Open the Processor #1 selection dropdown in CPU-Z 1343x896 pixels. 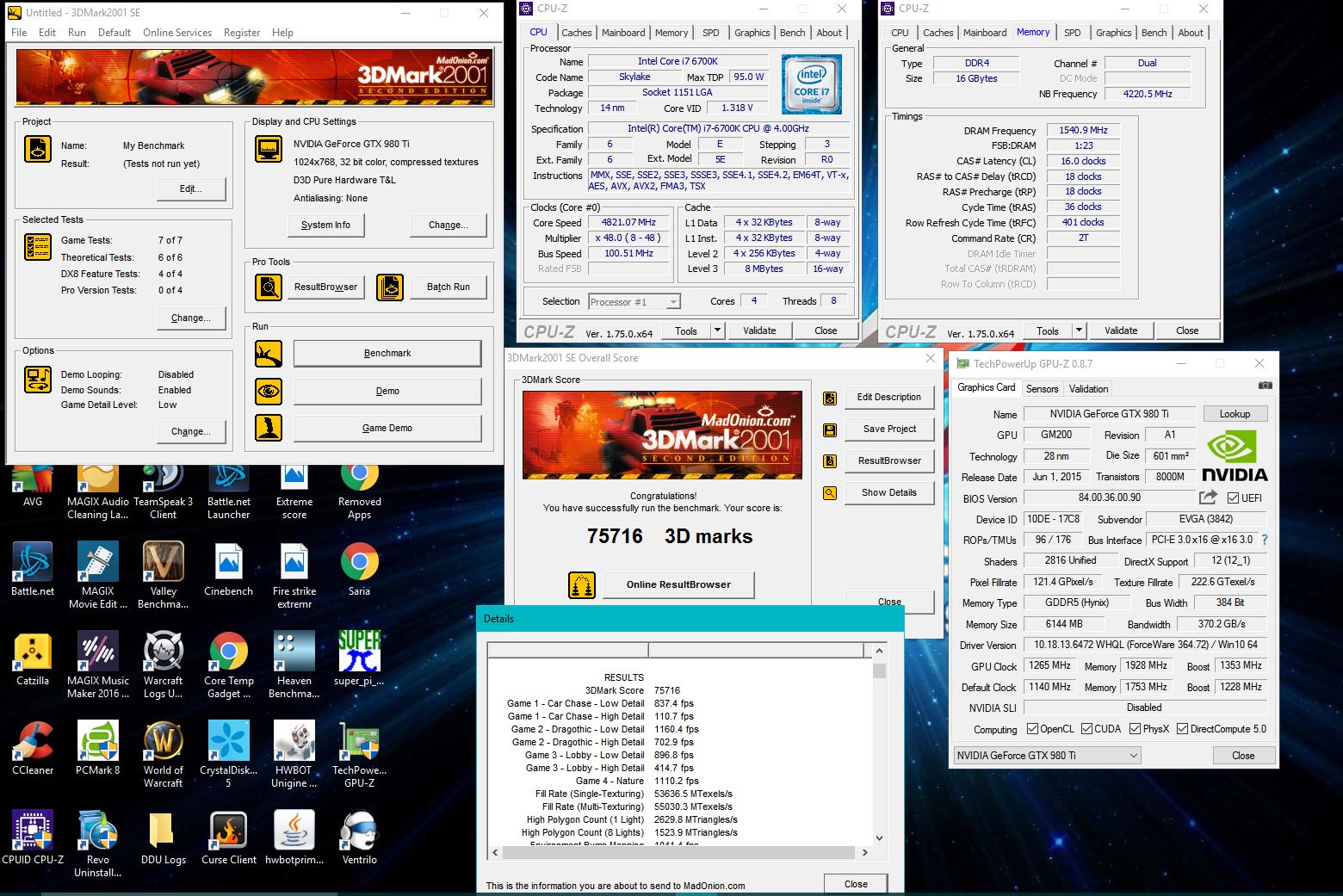[634, 302]
